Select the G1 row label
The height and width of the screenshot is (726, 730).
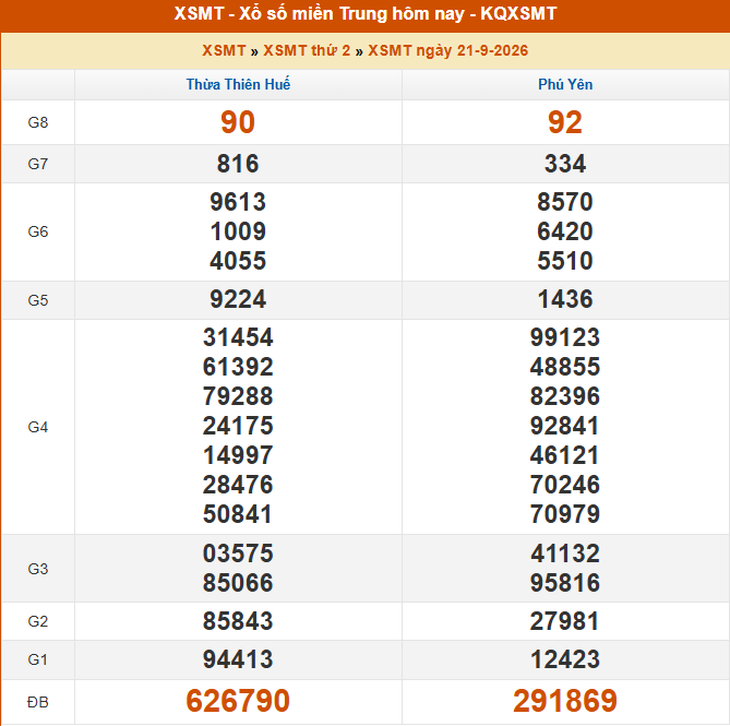point(38,659)
